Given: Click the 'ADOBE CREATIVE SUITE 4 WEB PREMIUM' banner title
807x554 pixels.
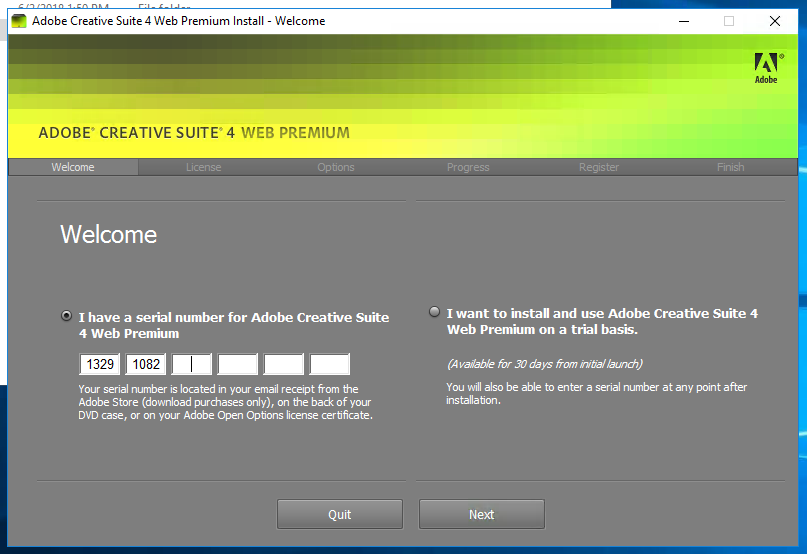Looking at the screenshot, I should pyautogui.click(x=194, y=133).
